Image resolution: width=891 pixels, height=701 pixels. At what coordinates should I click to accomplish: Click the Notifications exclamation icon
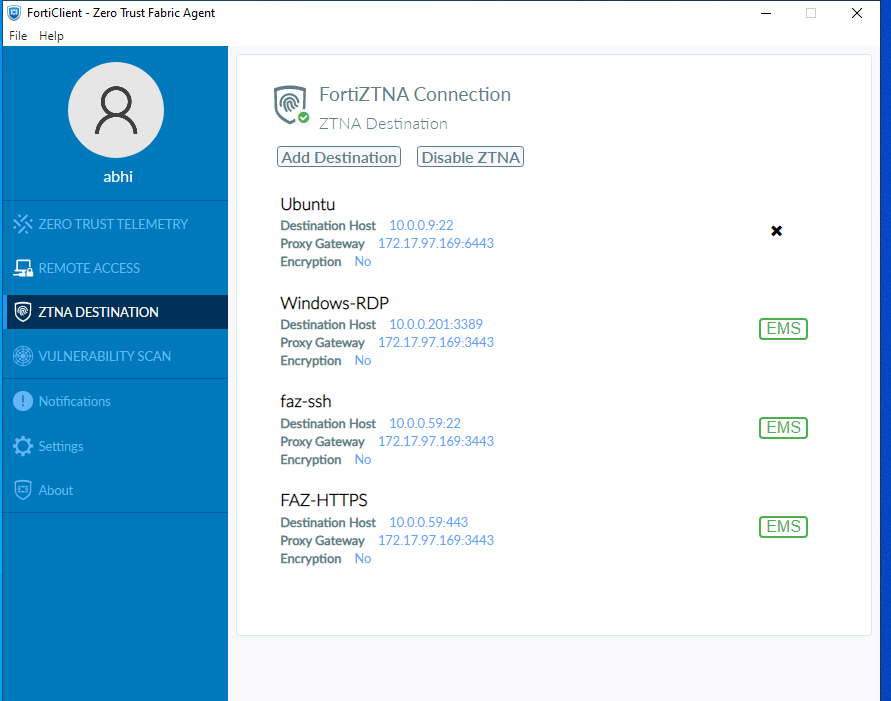[23, 401]
